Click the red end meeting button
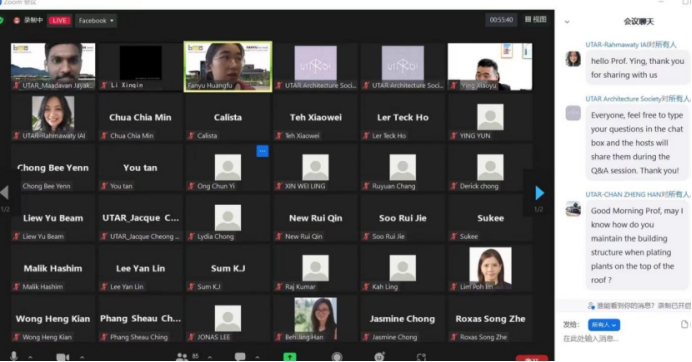Image resolution: width=692 pixels, height=362 pixels. click(532, 358)
